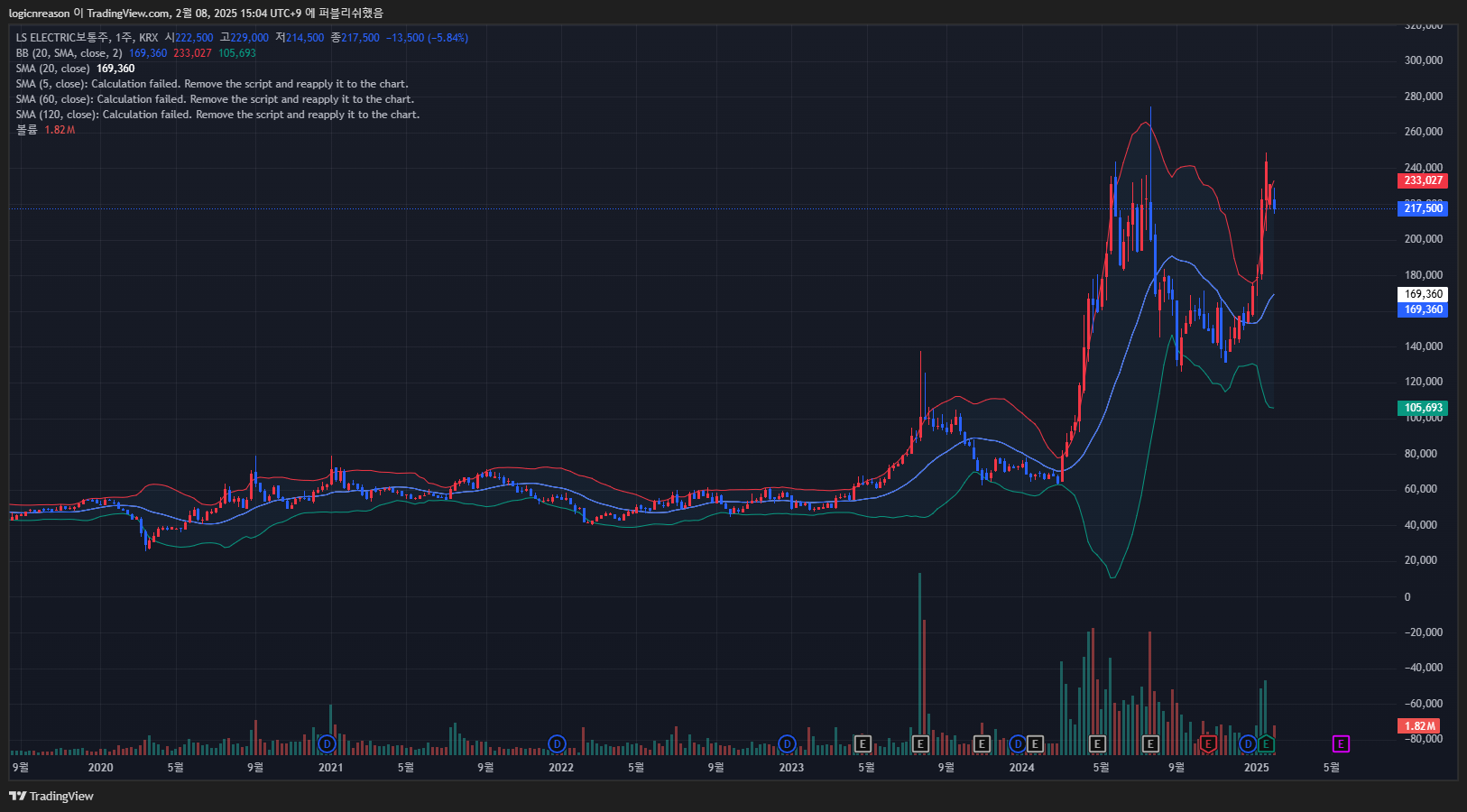1467x812 pixels.
Task: Click the blue 217,500 last price label
Action: 1423,208
